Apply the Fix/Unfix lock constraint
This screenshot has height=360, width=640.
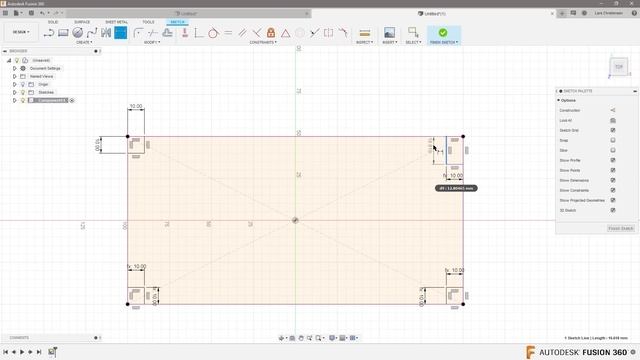(x=271, y=33)
